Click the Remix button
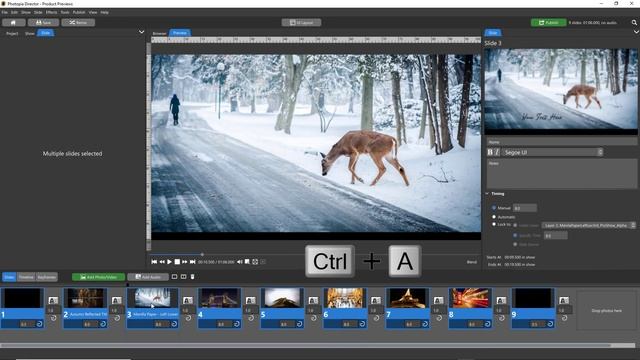The image size is (640, 360). [x=78, y=22]
